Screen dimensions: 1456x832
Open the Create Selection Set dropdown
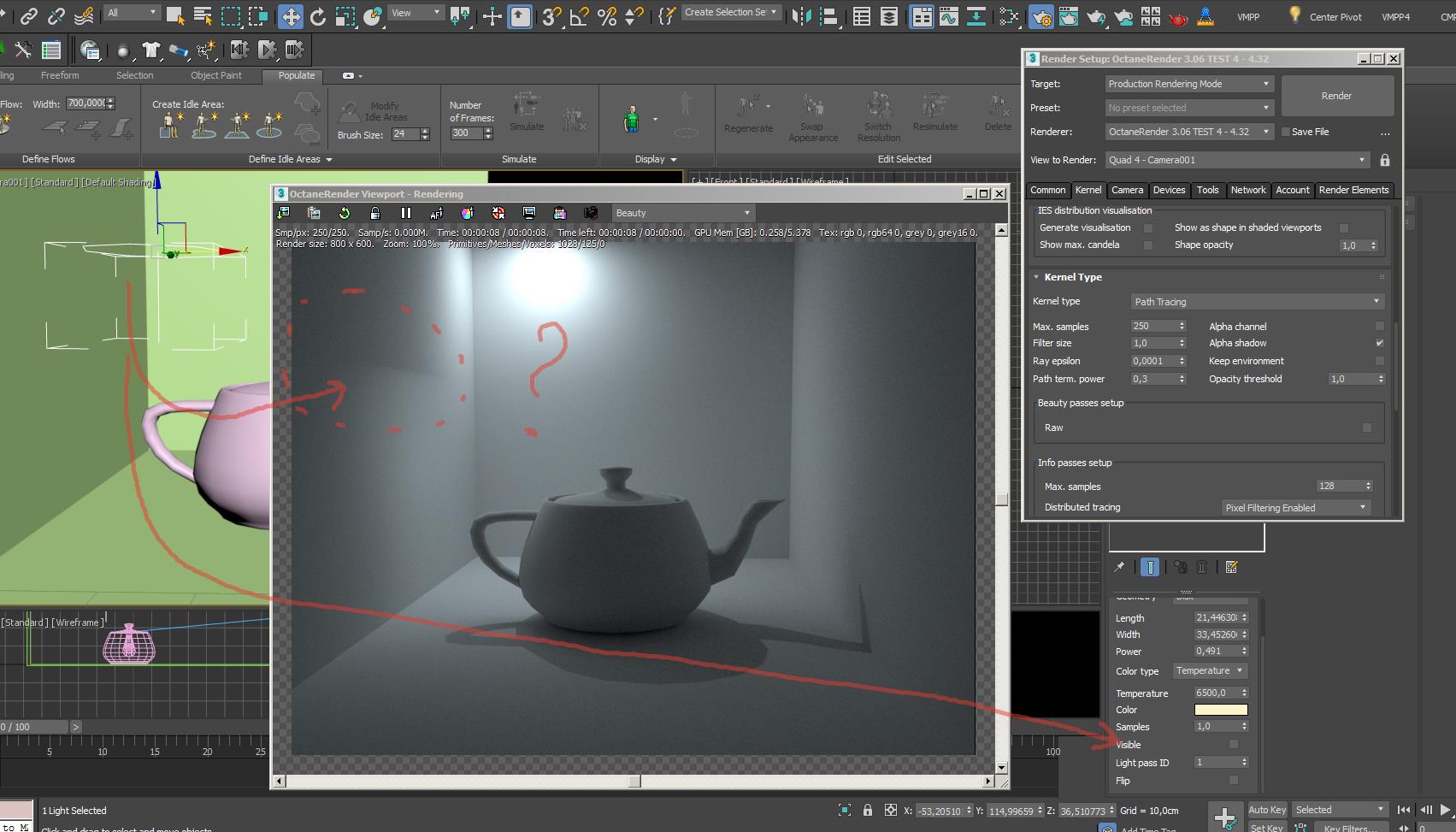click(x=731, y=13)
